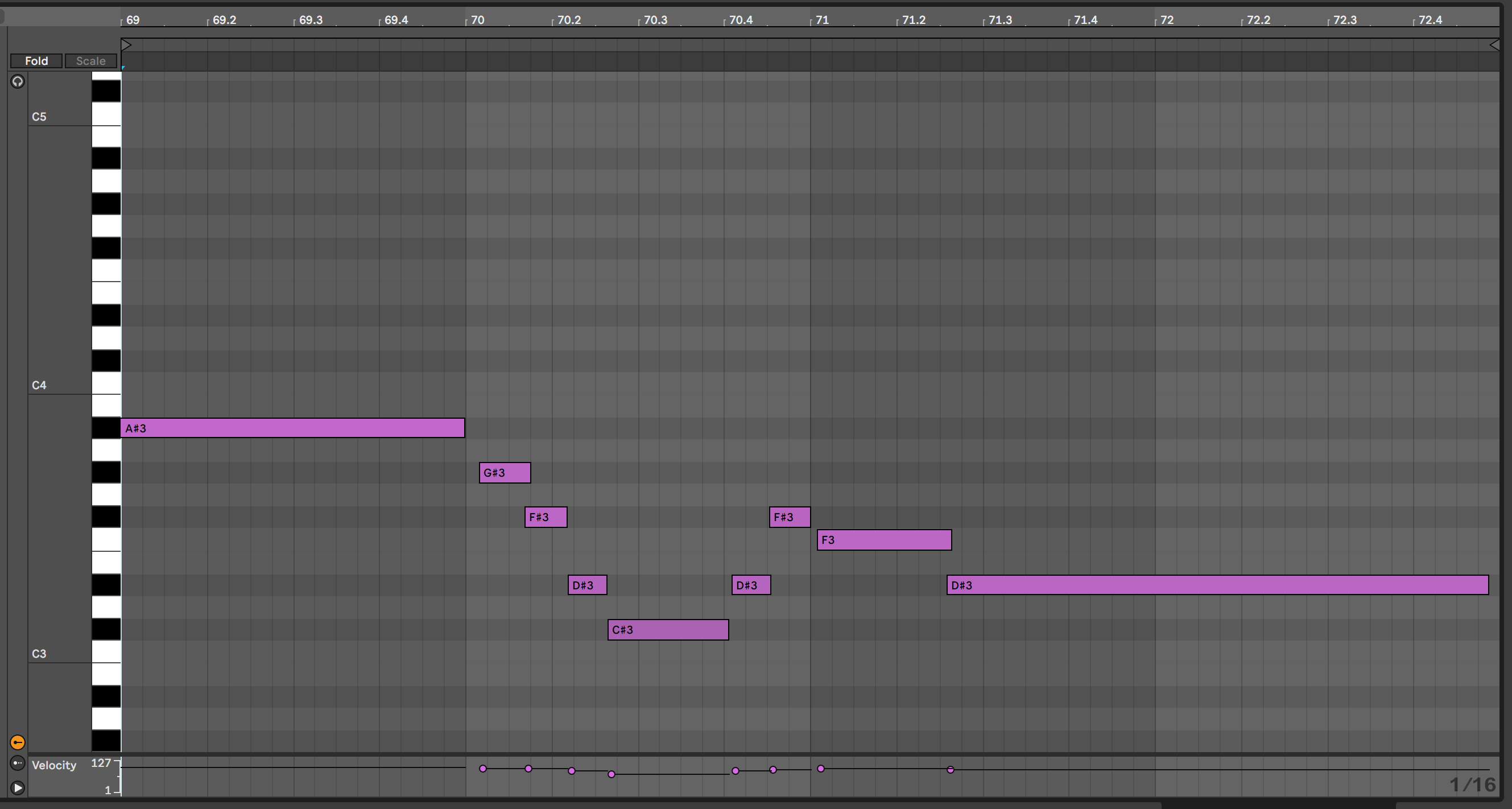This screenshot has height=809, width=1512.
Task: Click the lowest velocity marker for C#3
Action: click(612, 774)
